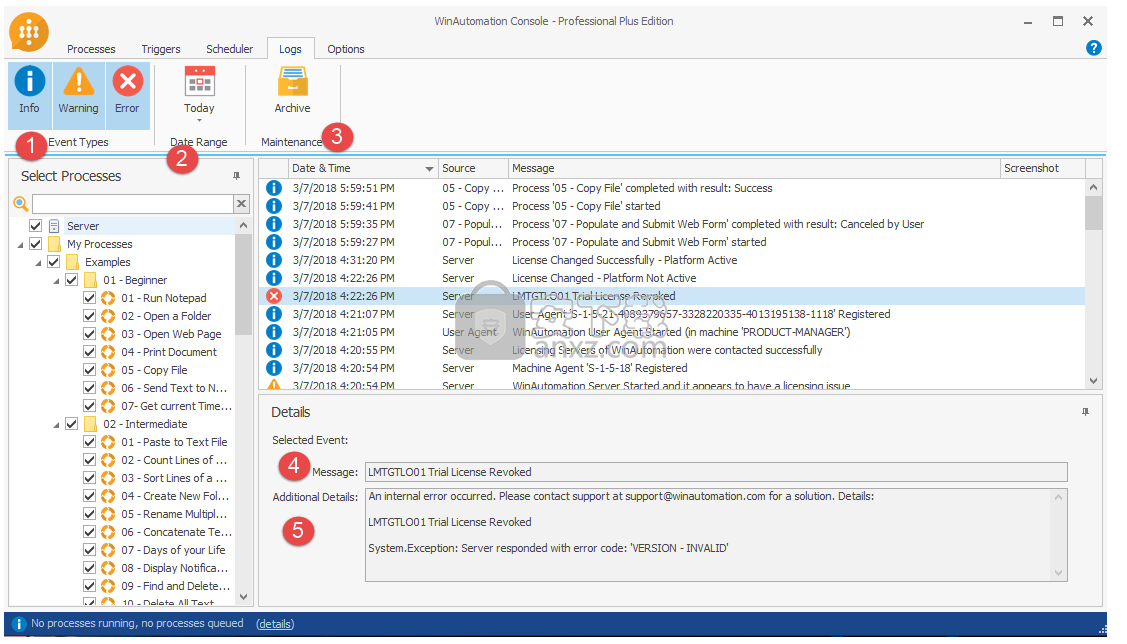Switch to the Triggers tab
The image size is (1127, 644).
[161, 49]
